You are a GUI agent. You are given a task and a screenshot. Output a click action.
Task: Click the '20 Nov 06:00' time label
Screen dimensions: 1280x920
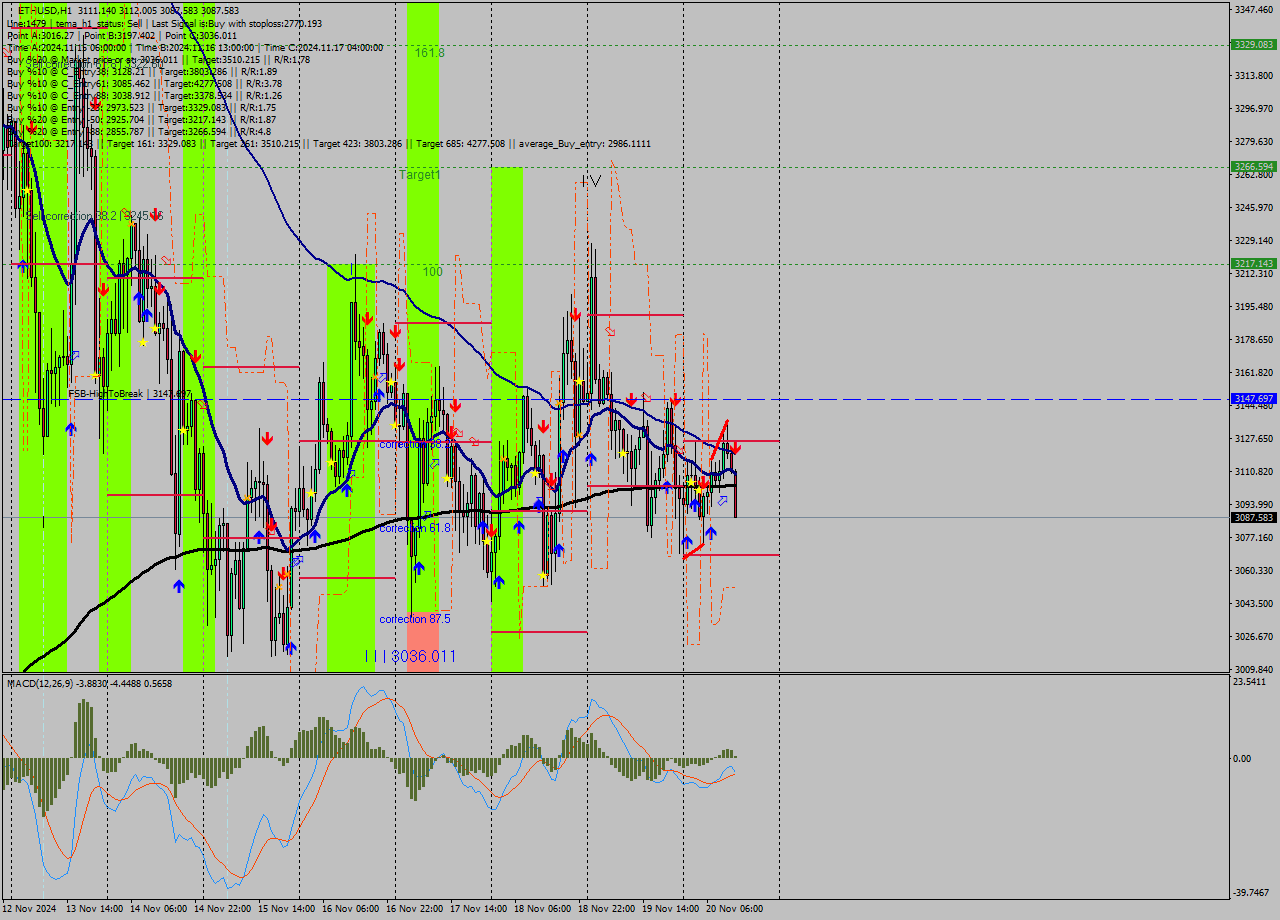point(735,909)
